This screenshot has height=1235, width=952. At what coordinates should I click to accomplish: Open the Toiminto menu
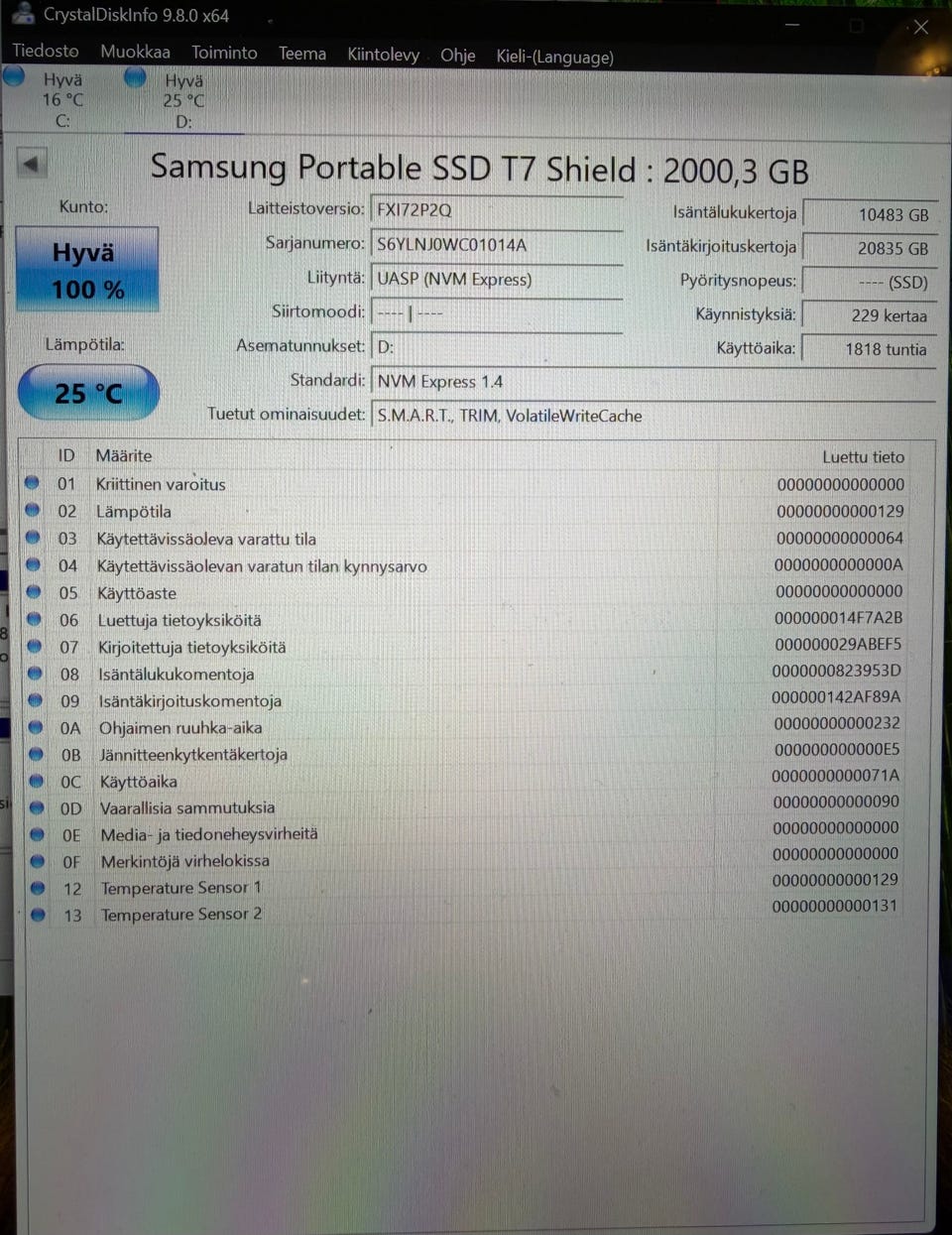click(224, 53)
